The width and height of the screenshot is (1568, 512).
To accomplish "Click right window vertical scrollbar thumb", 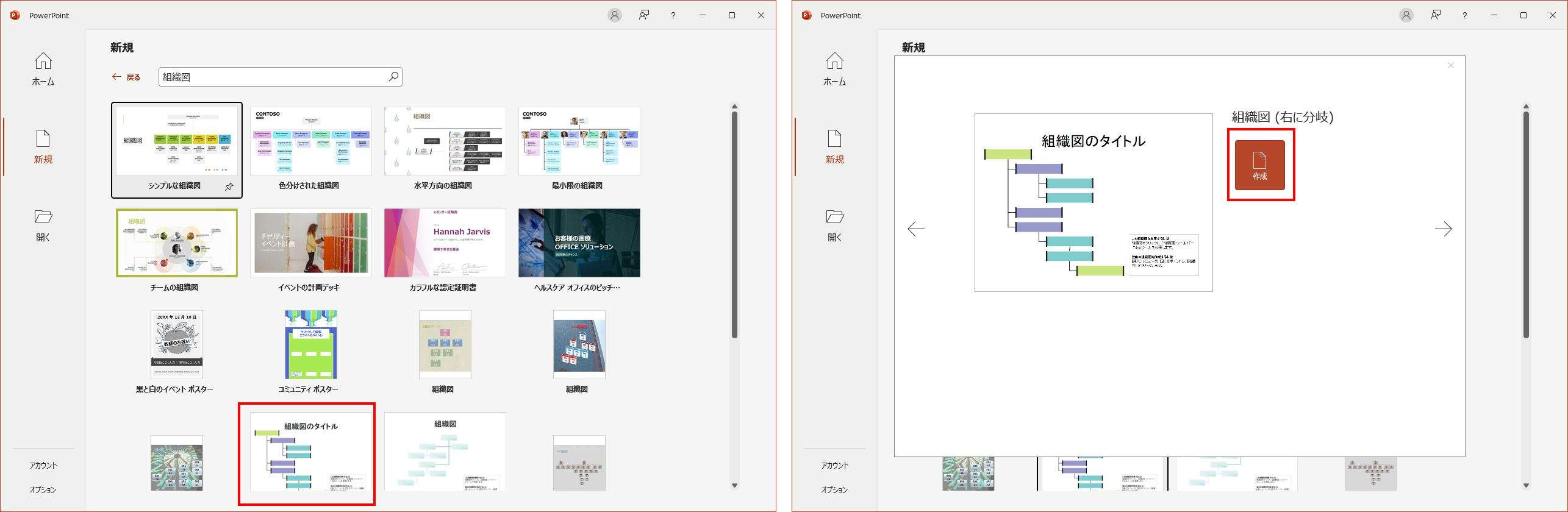I will (x=1526, y=224).
